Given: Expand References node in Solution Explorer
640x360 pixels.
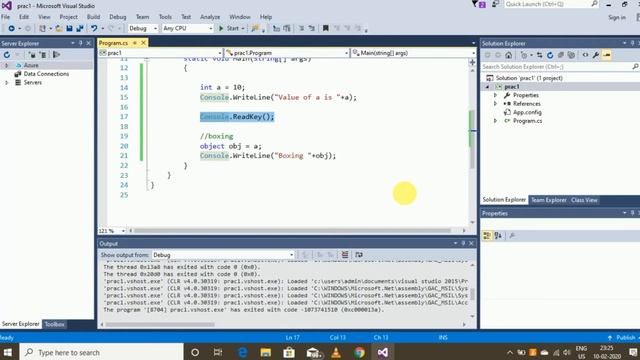Looking at the screenshot, I should (x=496, y=104).
